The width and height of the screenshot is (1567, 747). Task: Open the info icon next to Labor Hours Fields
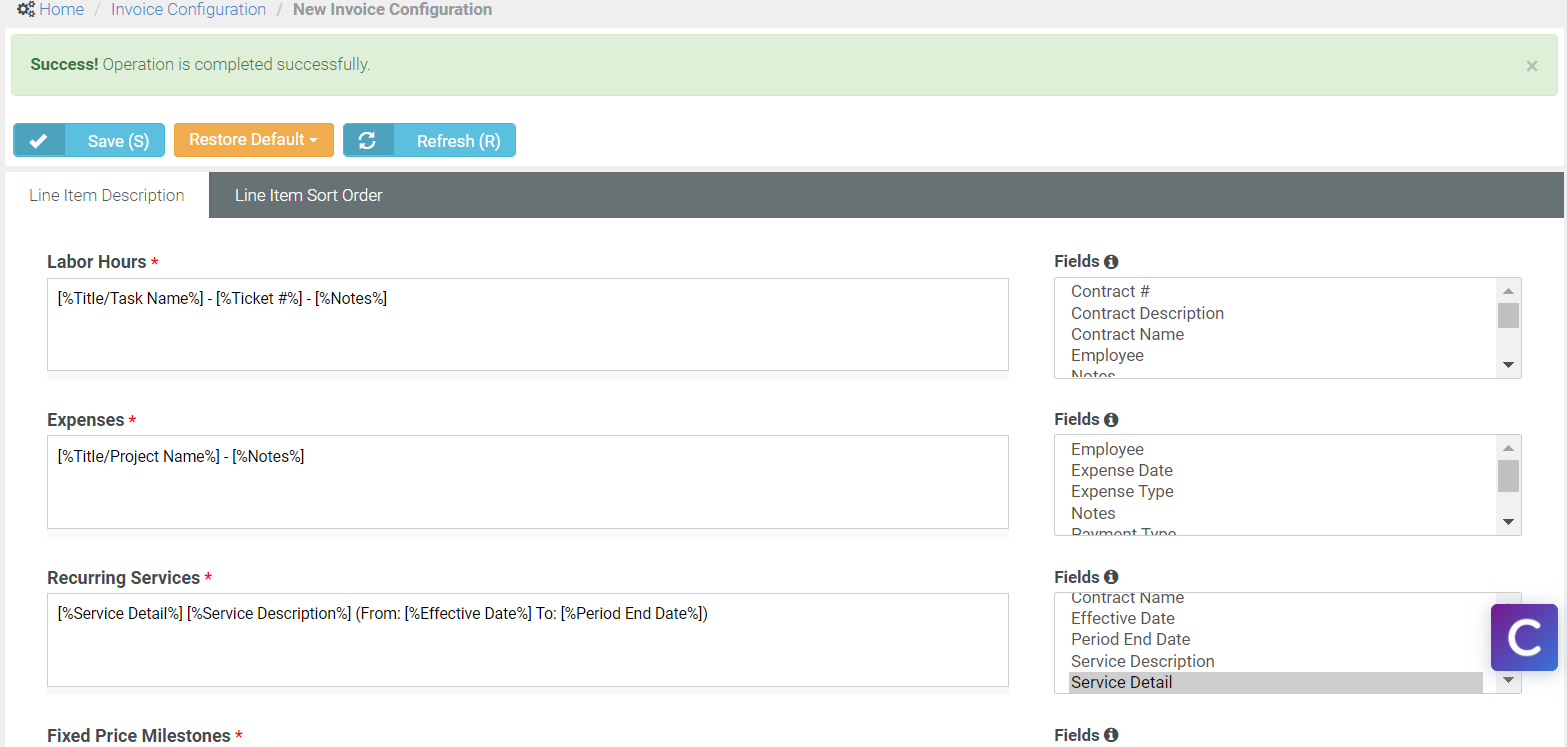click(1112, 261)
